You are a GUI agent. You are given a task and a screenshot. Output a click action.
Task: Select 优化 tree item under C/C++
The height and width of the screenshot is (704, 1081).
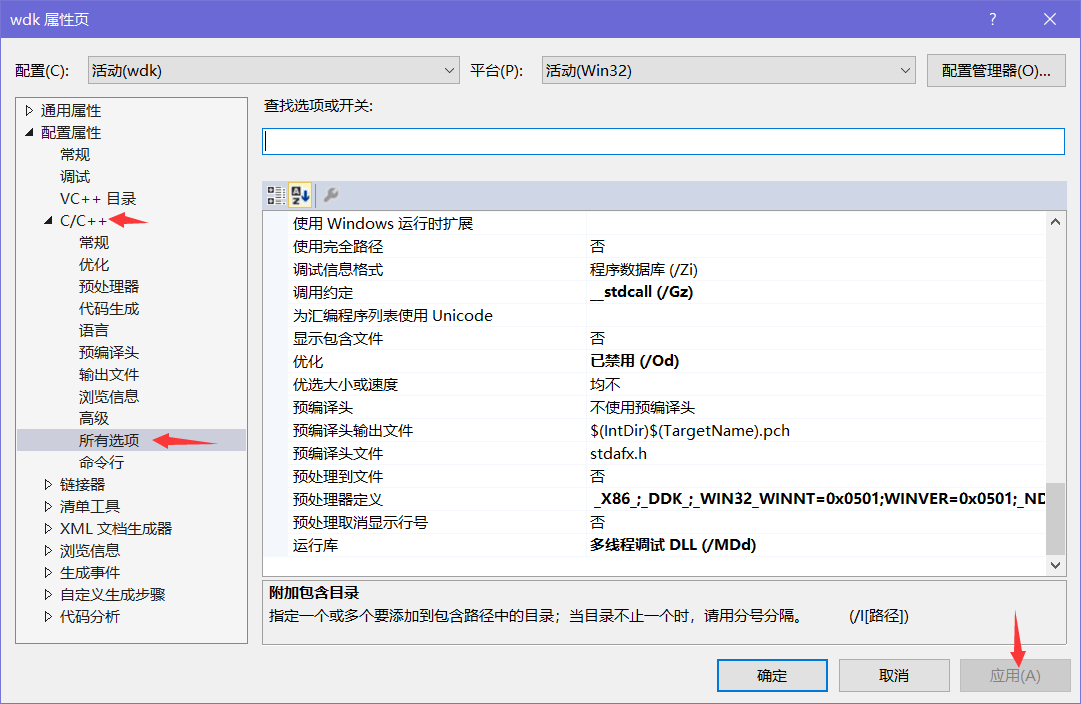click(x=94, y=265)
